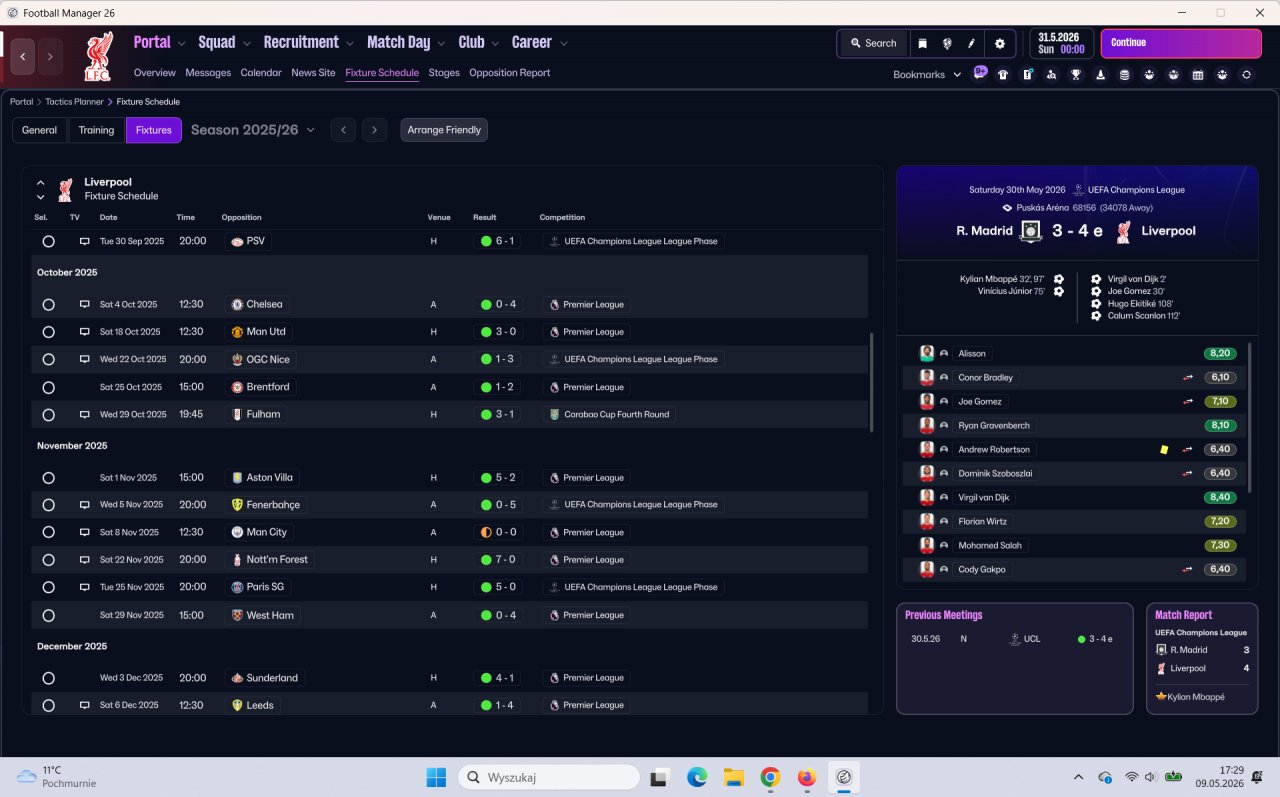This screenshot has height=797, width=1280.
Task: Expand the Club menu chevron
Action: click(495, 43)
